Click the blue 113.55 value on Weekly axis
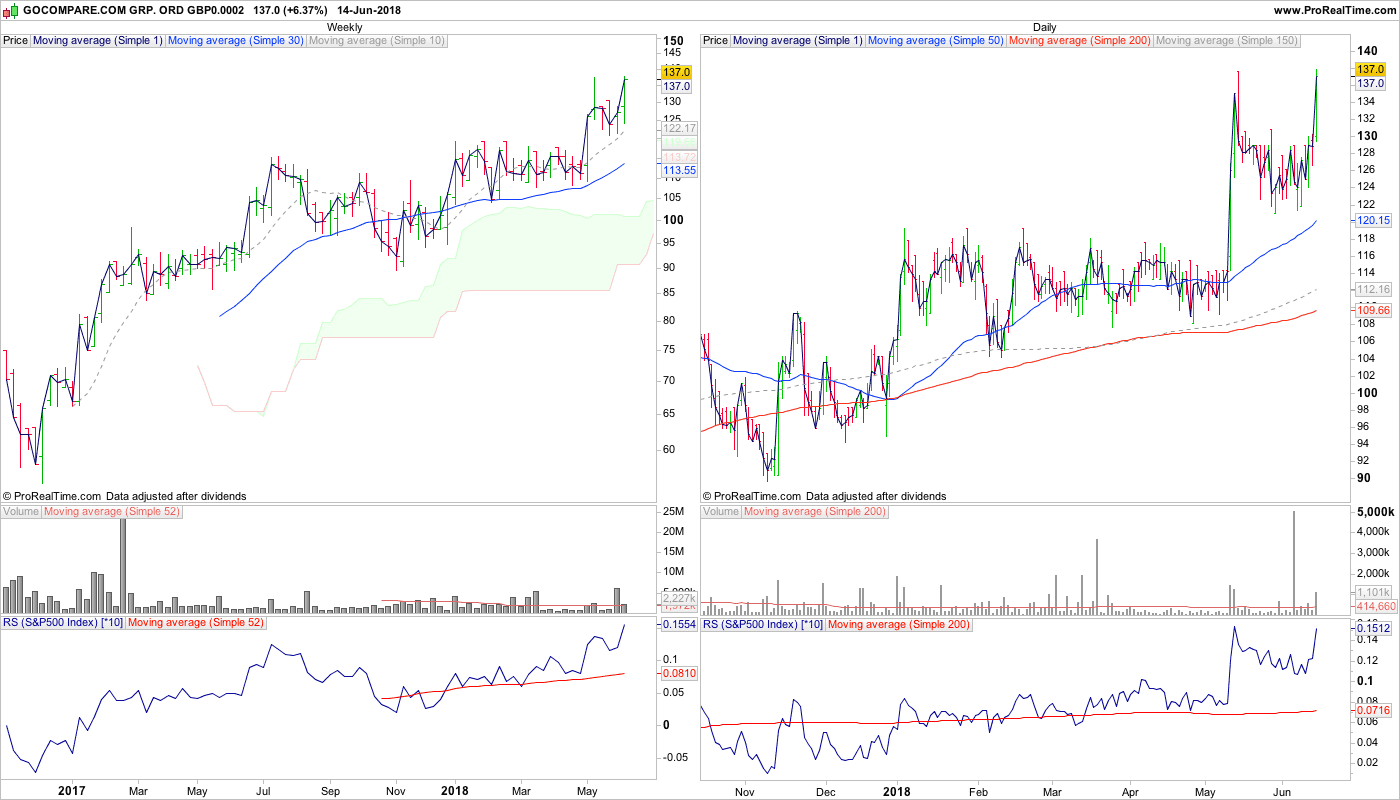Screen dimensions: 1400x800 coord(679,171)
